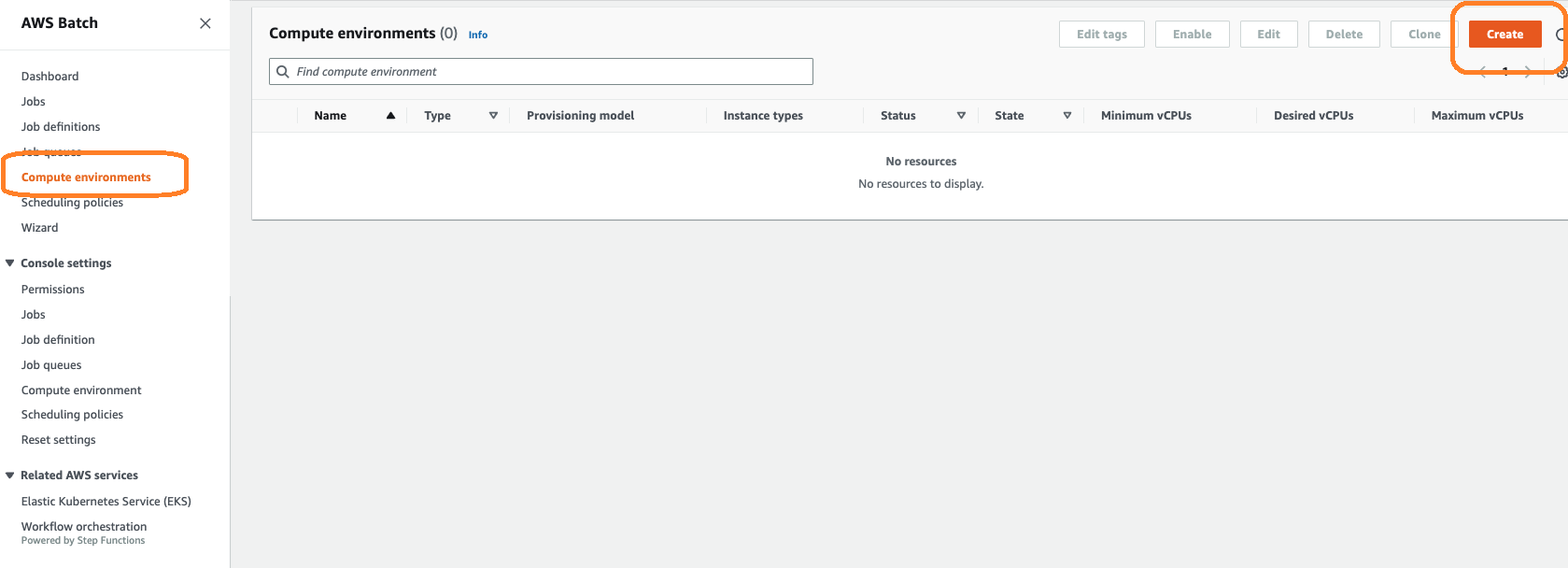
Task: Click the Status column sort arrow
Action: (x=961, y=116)
